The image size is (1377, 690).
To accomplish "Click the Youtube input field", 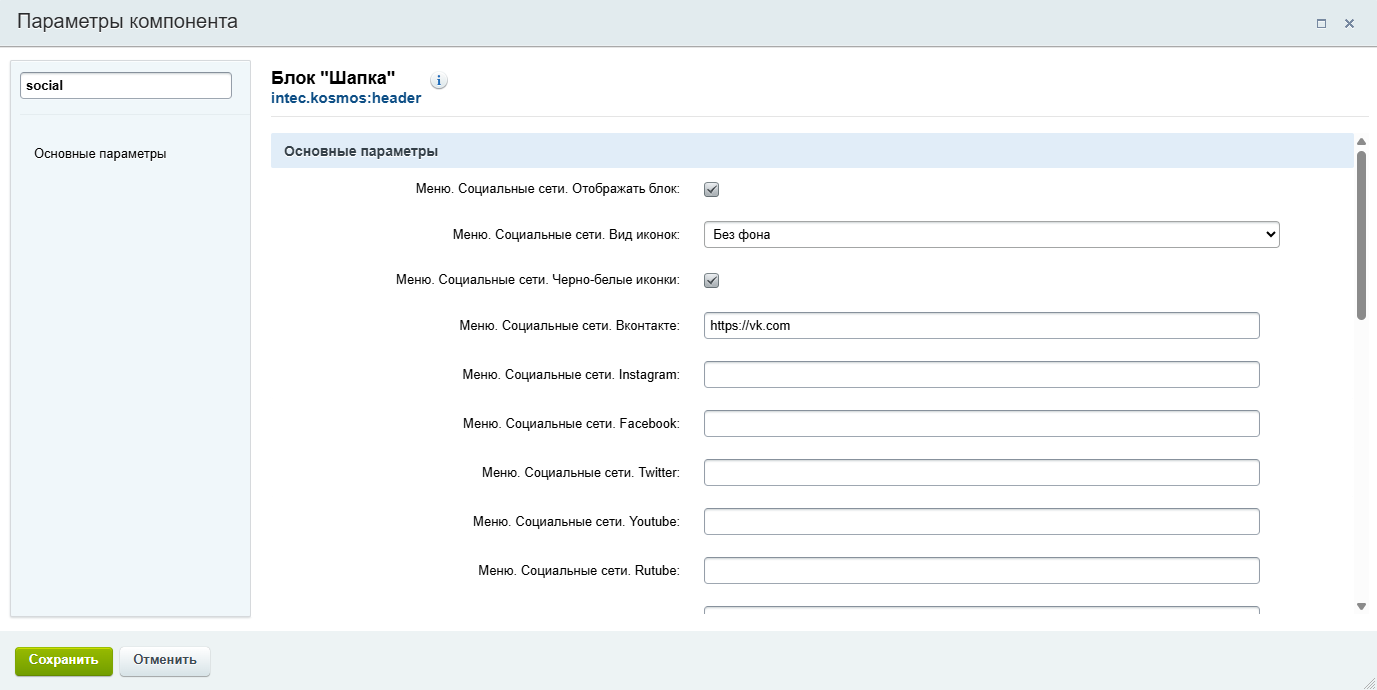I will point(981,522).
